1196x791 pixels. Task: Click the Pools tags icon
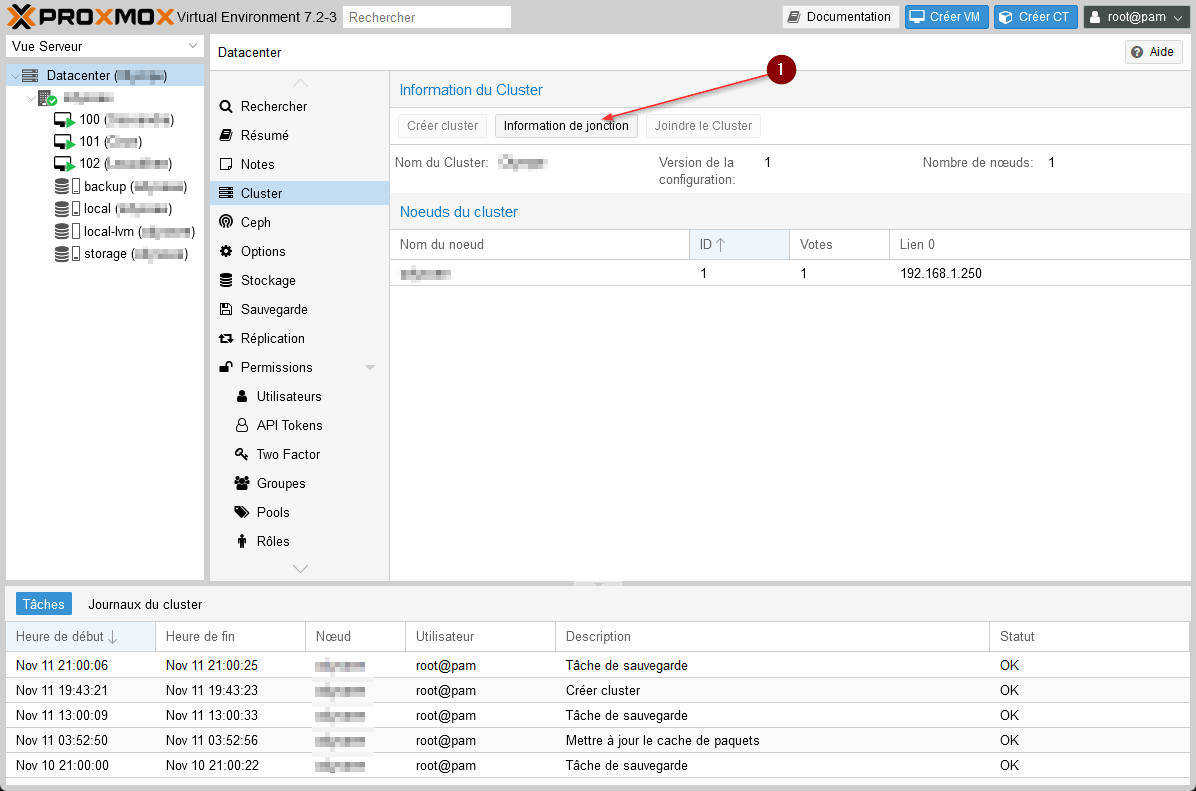(241, 512)
